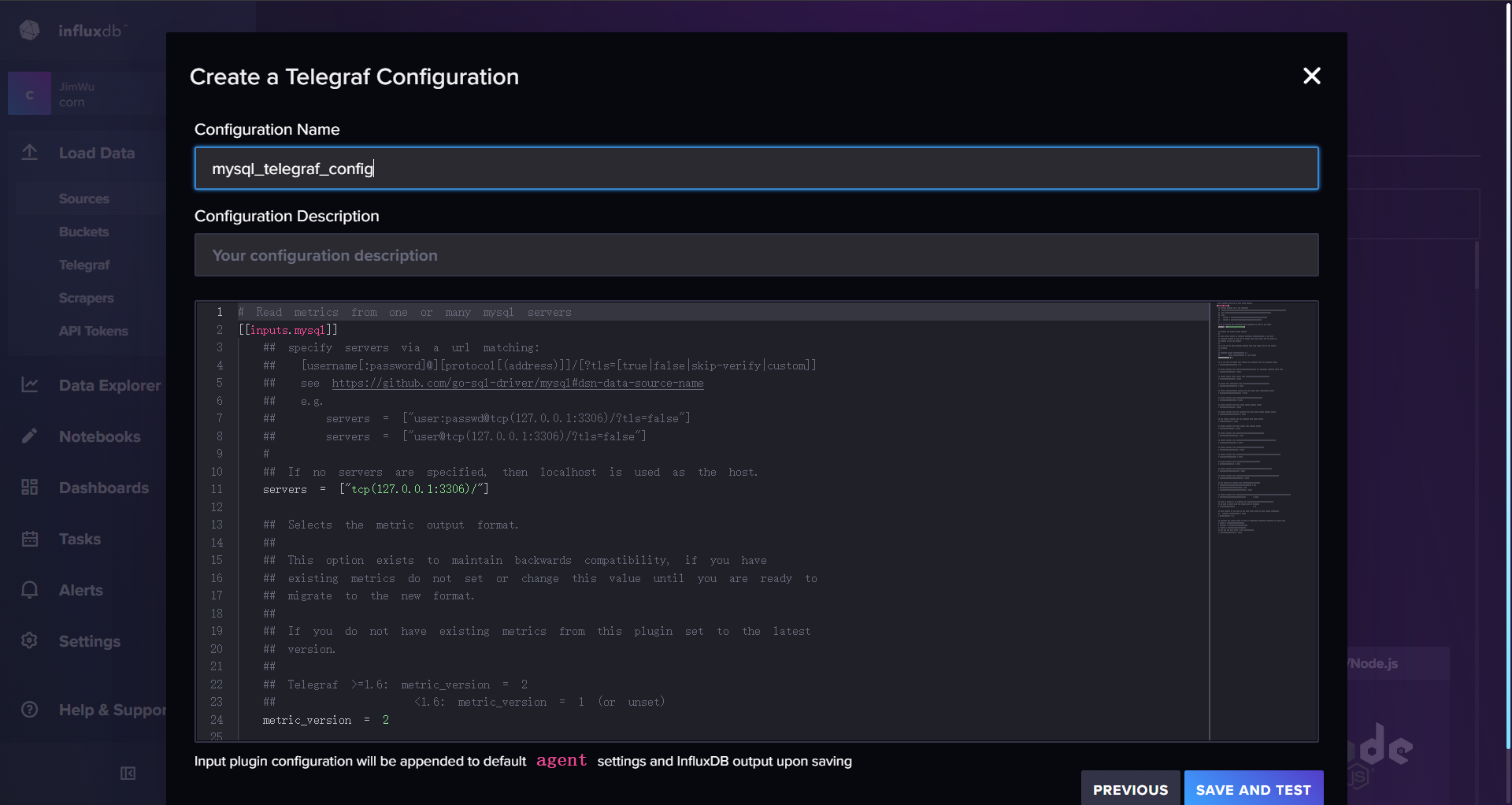1512x805 pixels.
Task: Click line number 13 in gutter
Action: (x=217, y=525)
